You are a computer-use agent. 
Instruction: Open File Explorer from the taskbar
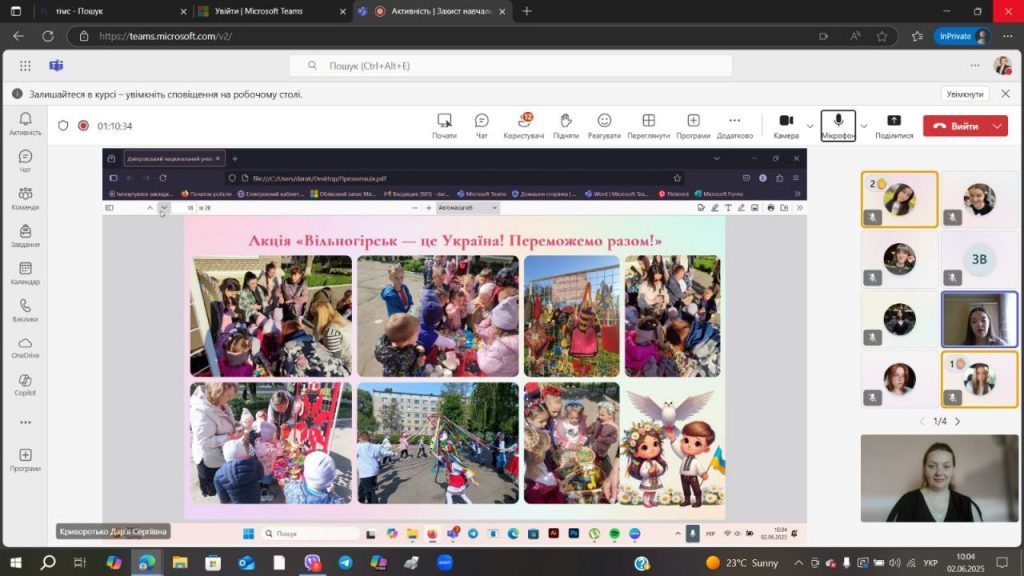pyautogui.click(x=180, y=563)
